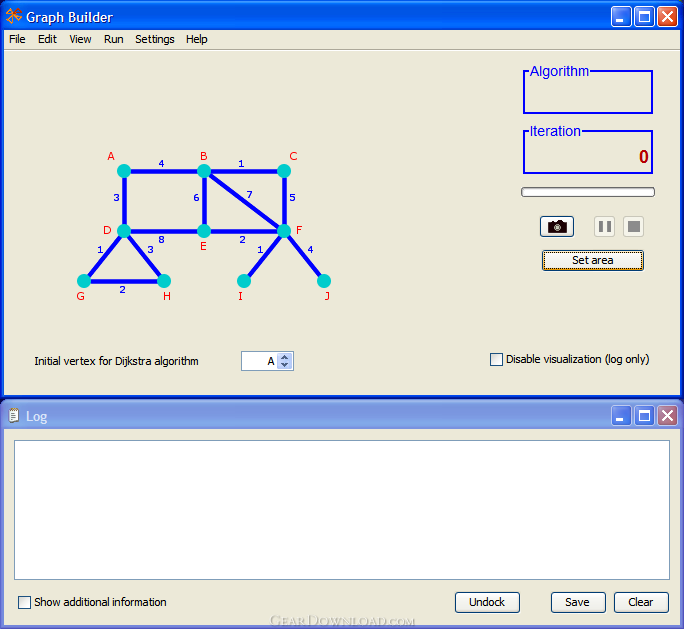This screenshot has height=629, width=684.
Task: Click edge B-E weight label 6
Action: coord(196,198)
